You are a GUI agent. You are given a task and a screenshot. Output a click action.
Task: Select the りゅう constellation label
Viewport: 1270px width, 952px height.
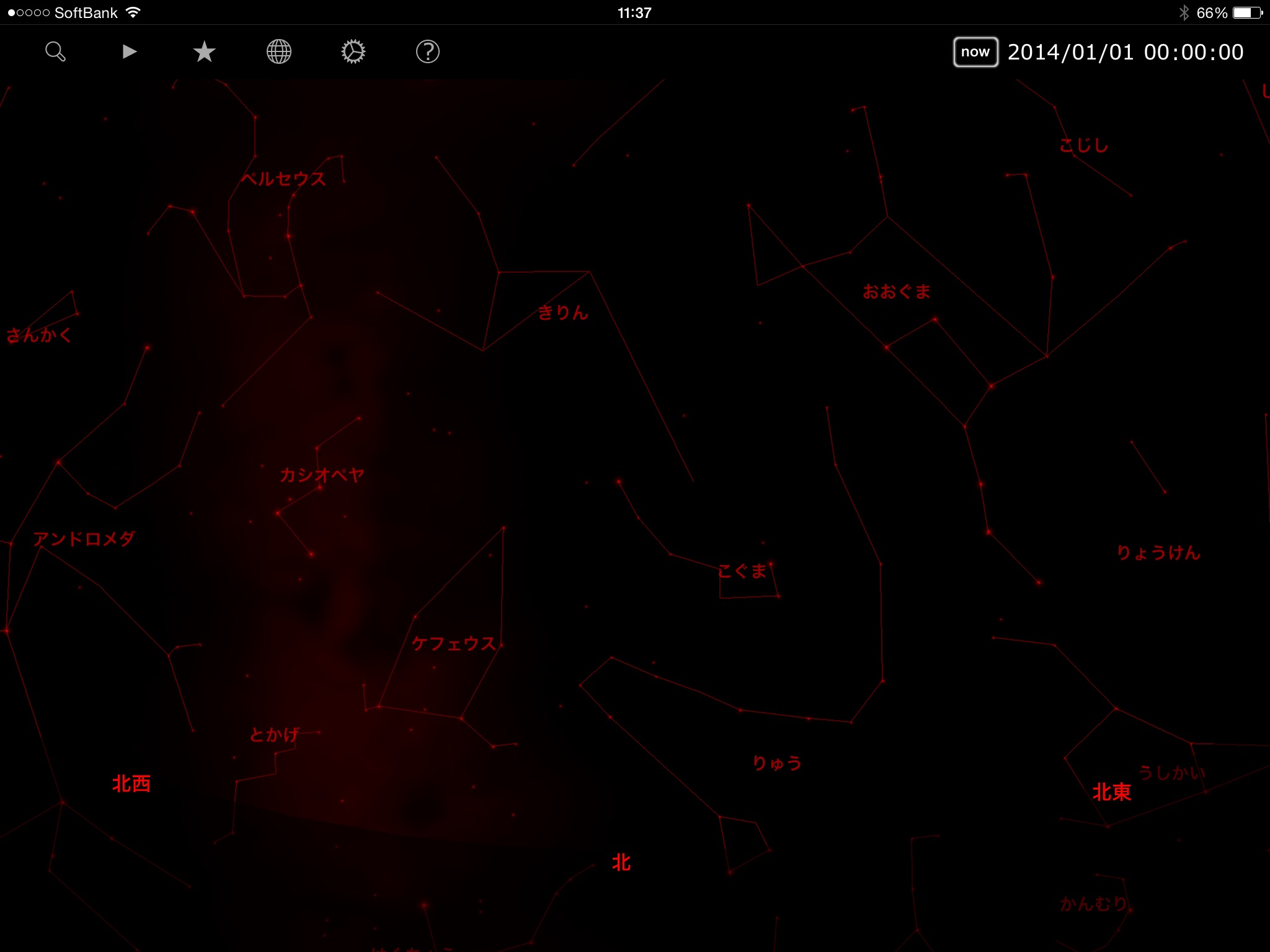[777, 763]
